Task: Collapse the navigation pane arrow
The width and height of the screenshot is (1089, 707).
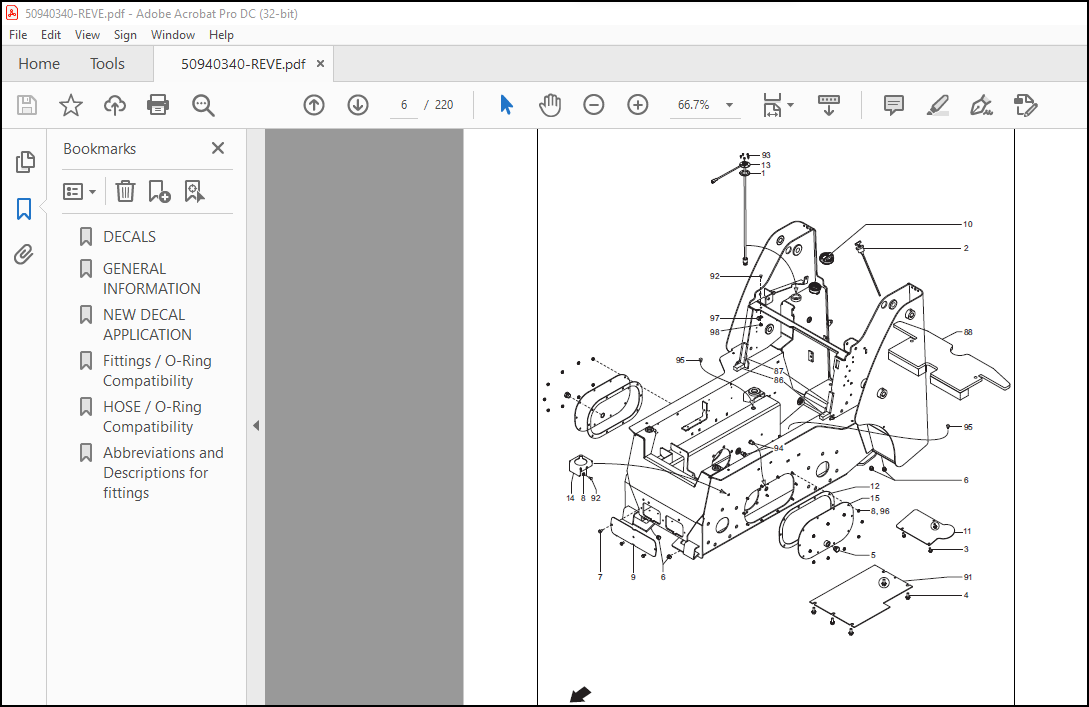Action: coord(256,425)
